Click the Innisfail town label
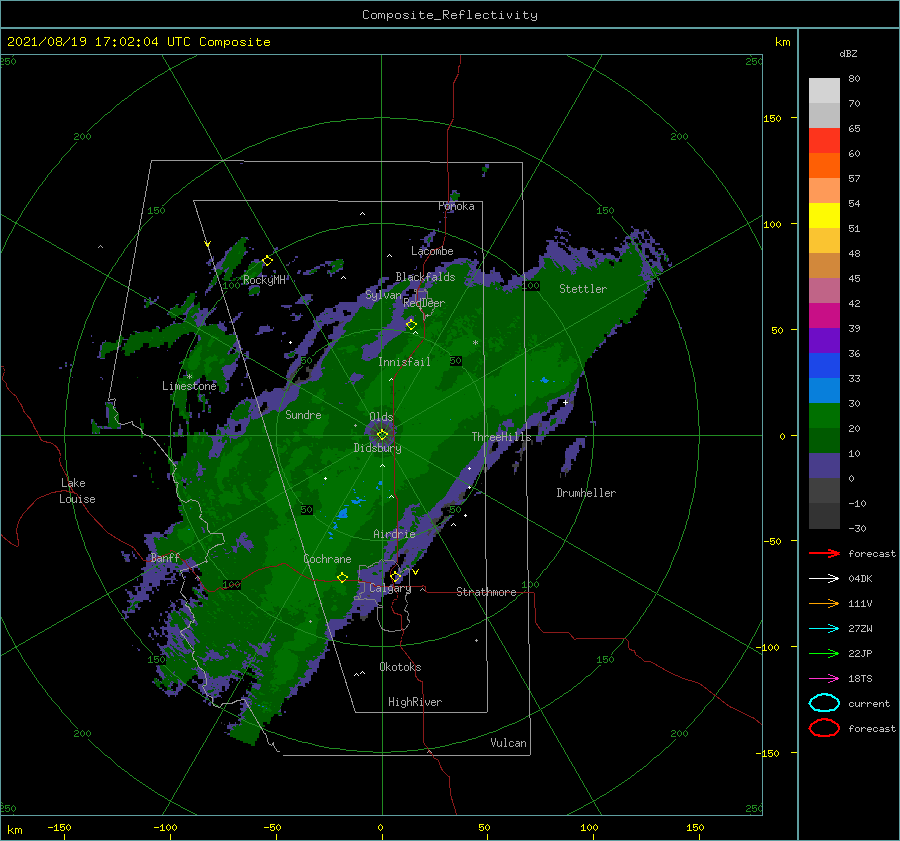Screen dimensions: 900x841 coord(404,362)
